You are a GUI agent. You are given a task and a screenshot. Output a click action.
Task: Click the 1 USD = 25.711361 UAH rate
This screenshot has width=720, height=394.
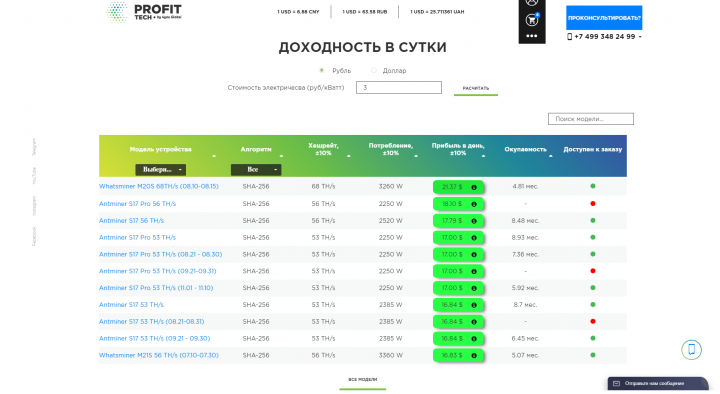437,12
